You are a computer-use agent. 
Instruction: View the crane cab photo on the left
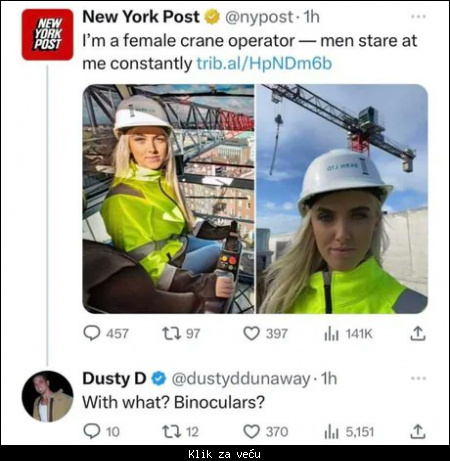coord(168,199)
